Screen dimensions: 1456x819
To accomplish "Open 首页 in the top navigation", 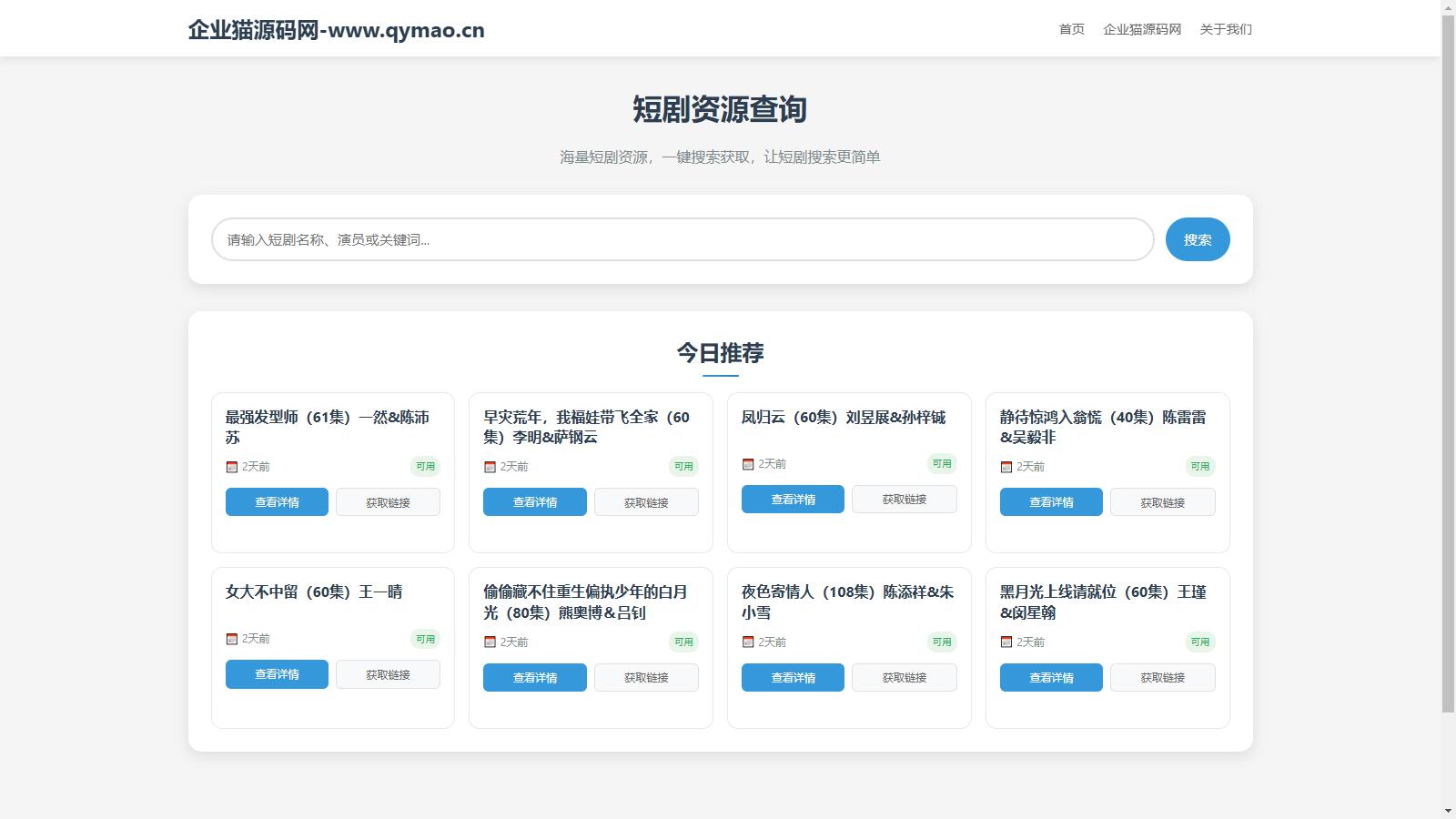I will click(x=1071, y=29).
